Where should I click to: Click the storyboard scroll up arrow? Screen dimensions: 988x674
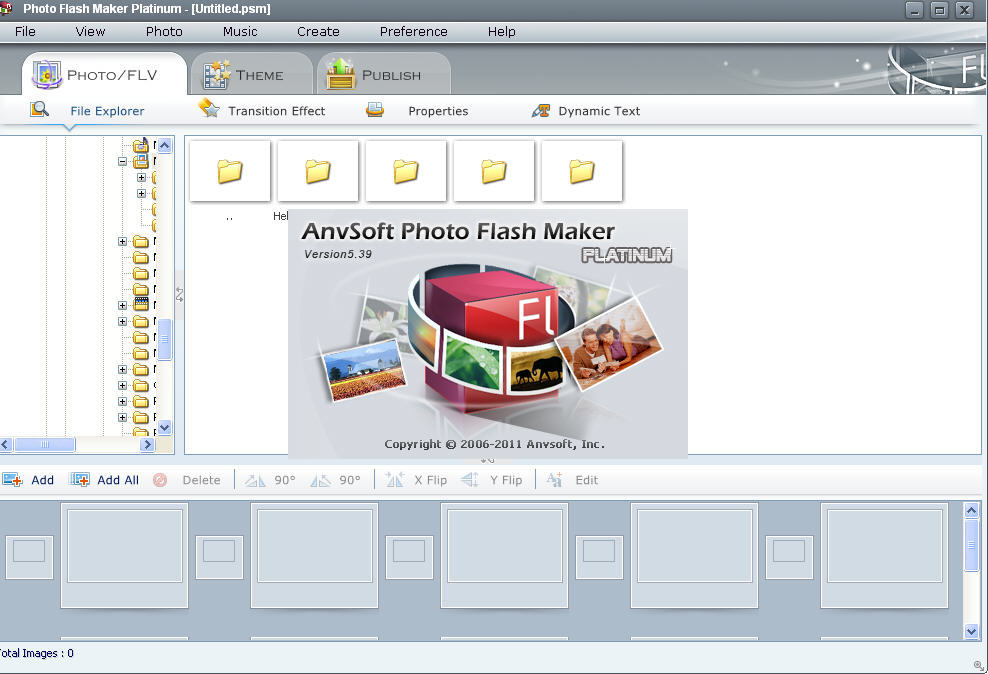[971, 510]
